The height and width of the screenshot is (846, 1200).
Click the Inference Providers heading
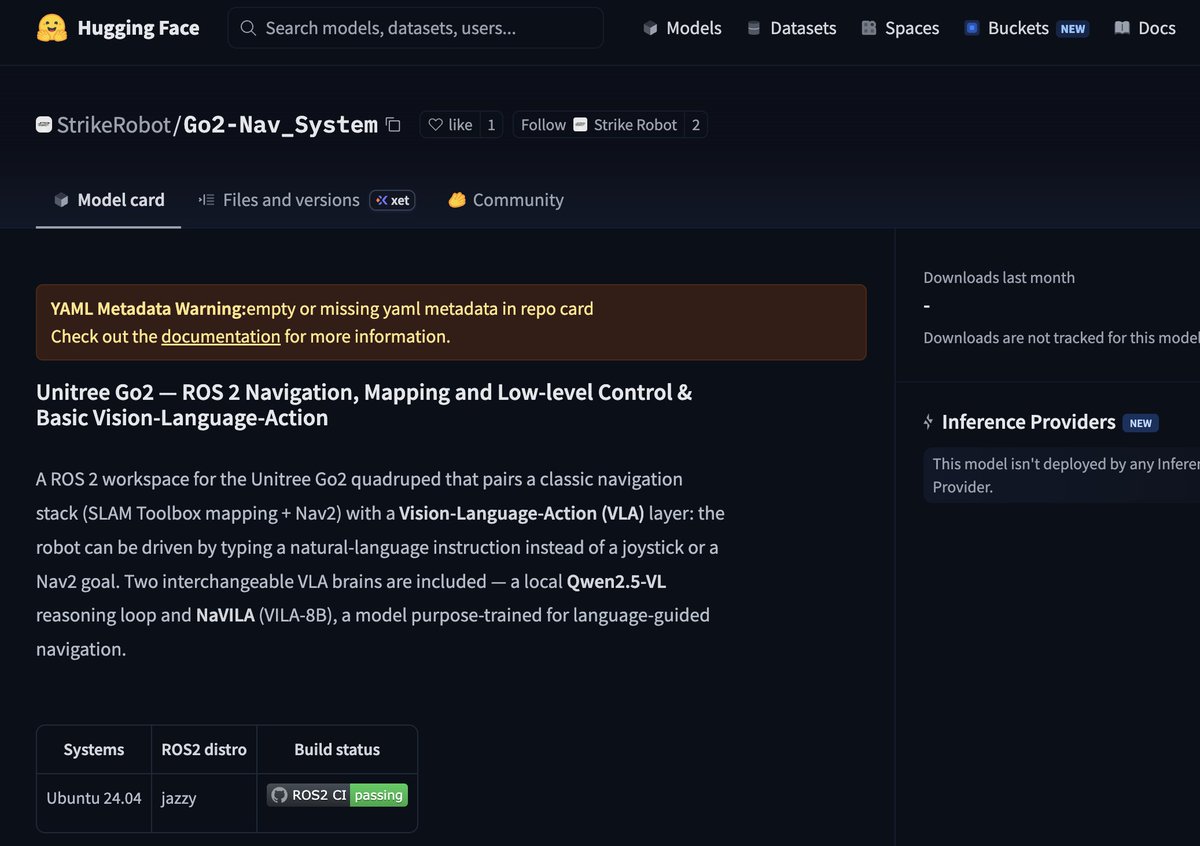pyautogui.click(x=1029, y=422)
